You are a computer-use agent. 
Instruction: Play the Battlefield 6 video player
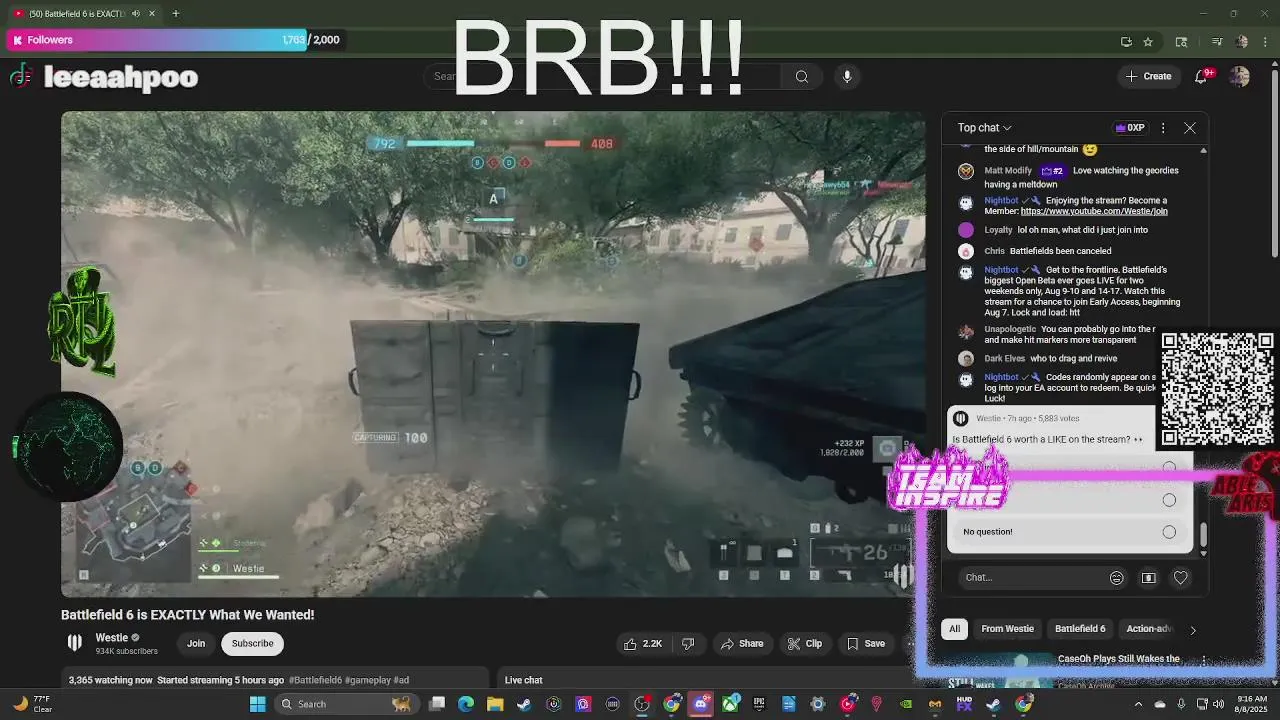click(493, 354)
